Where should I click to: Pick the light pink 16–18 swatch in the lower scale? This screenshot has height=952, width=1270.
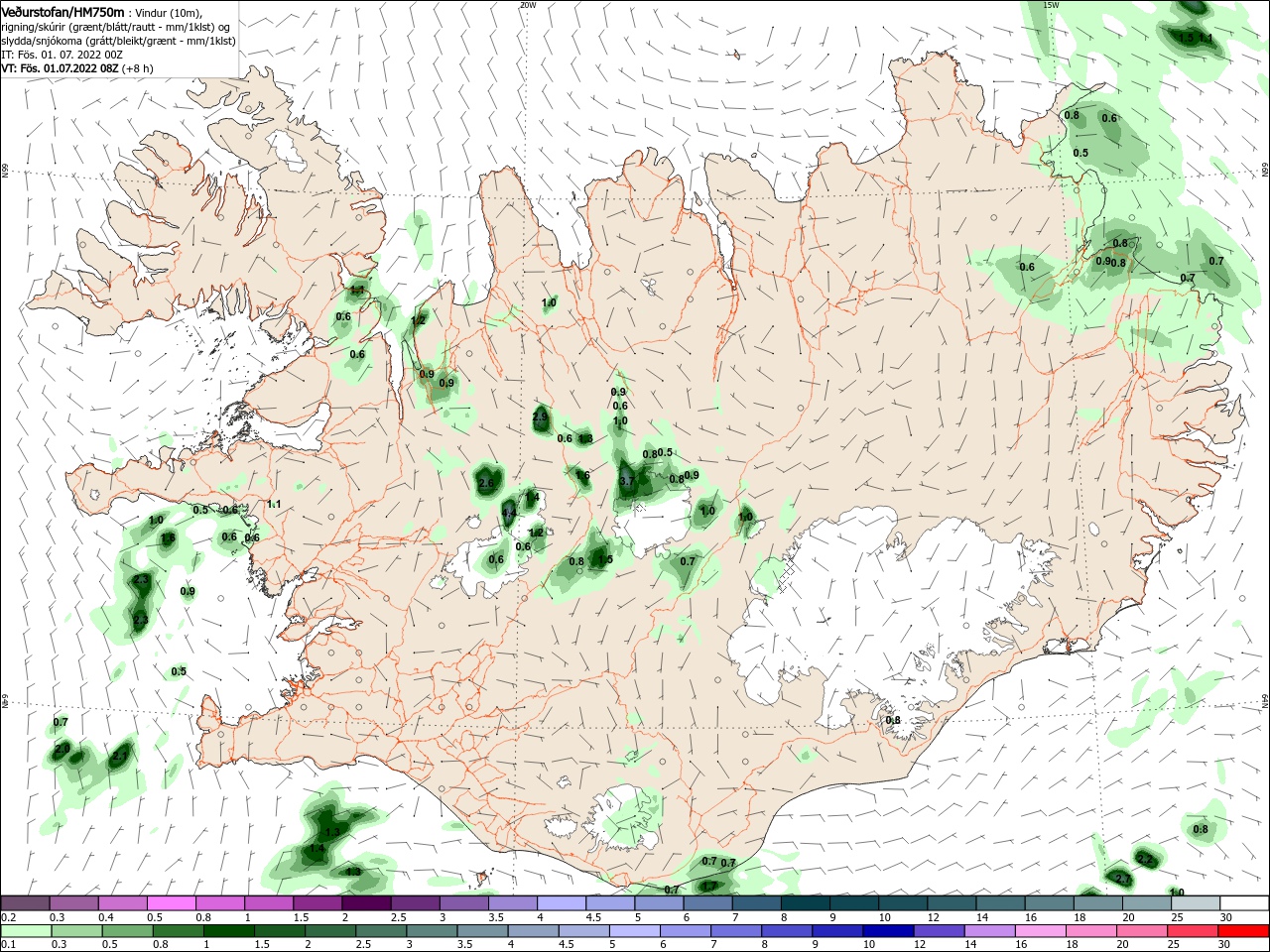pos(1040,931)
